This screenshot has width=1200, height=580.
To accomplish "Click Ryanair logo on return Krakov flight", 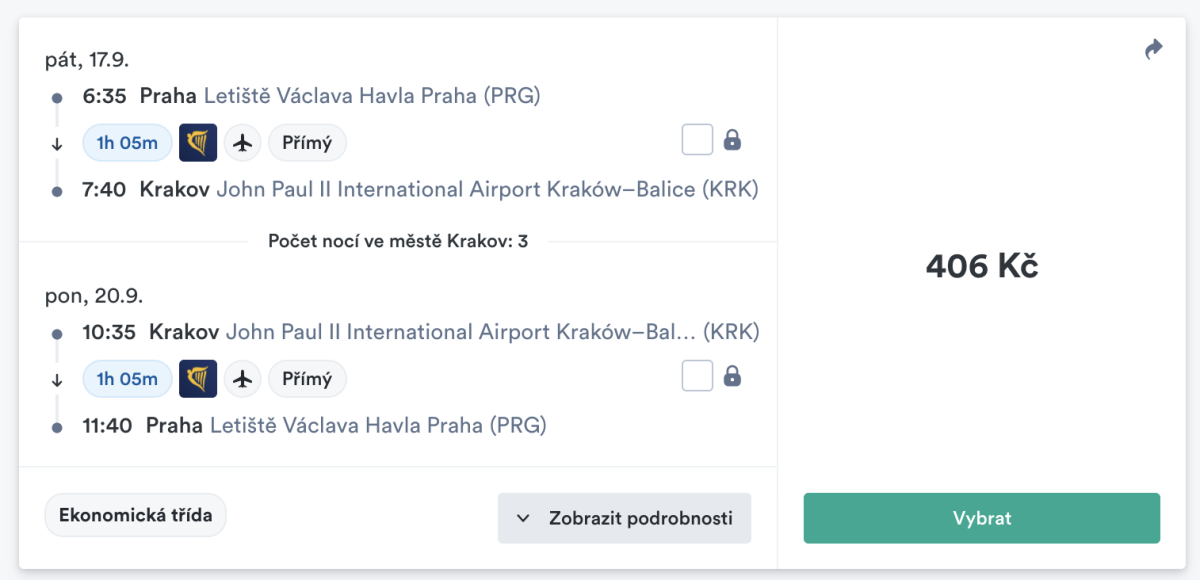I will [198, 379].
